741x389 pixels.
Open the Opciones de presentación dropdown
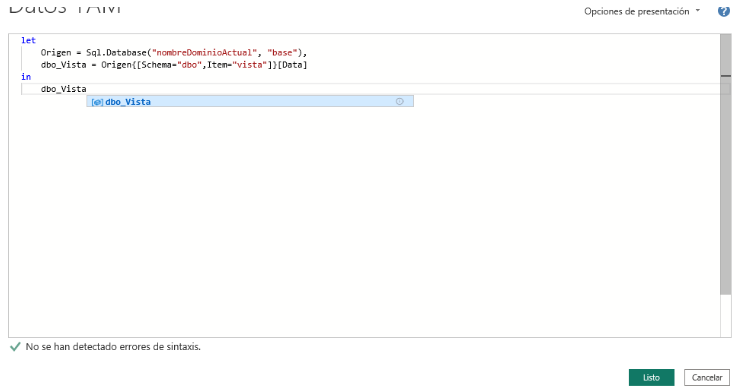pyautogui.click(x=642, y=11)
